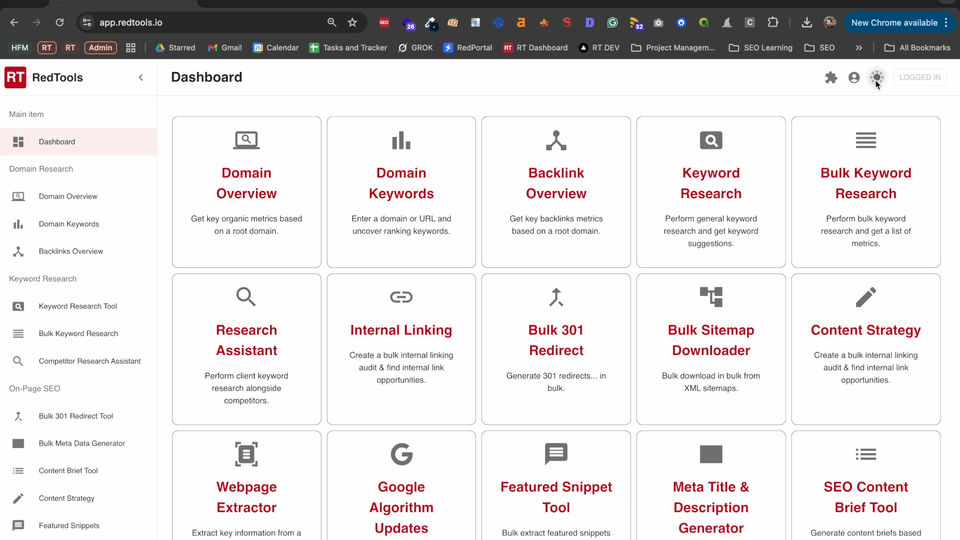960x540 pixels.
Task: Click the Admin bookmark button
Action: [x=100, y=47]
